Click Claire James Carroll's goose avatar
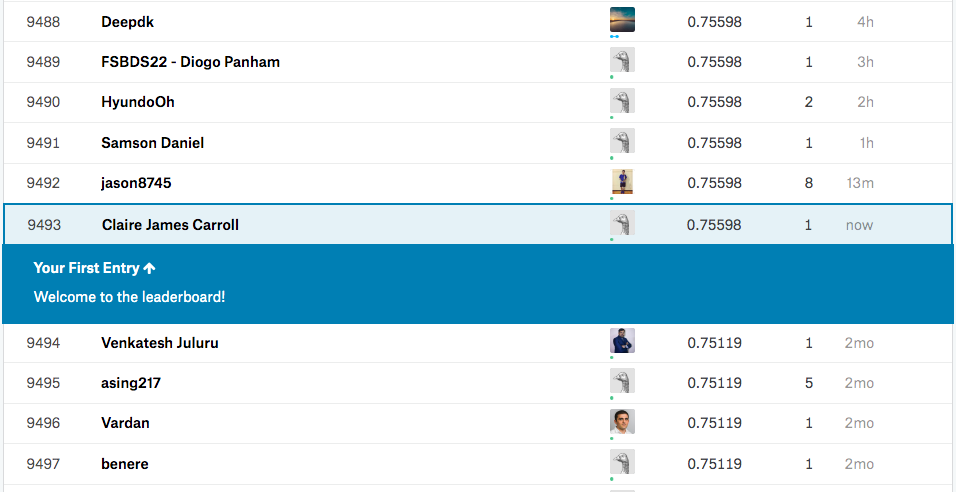Screen dimensions: 956x492 tap(622, 223)
